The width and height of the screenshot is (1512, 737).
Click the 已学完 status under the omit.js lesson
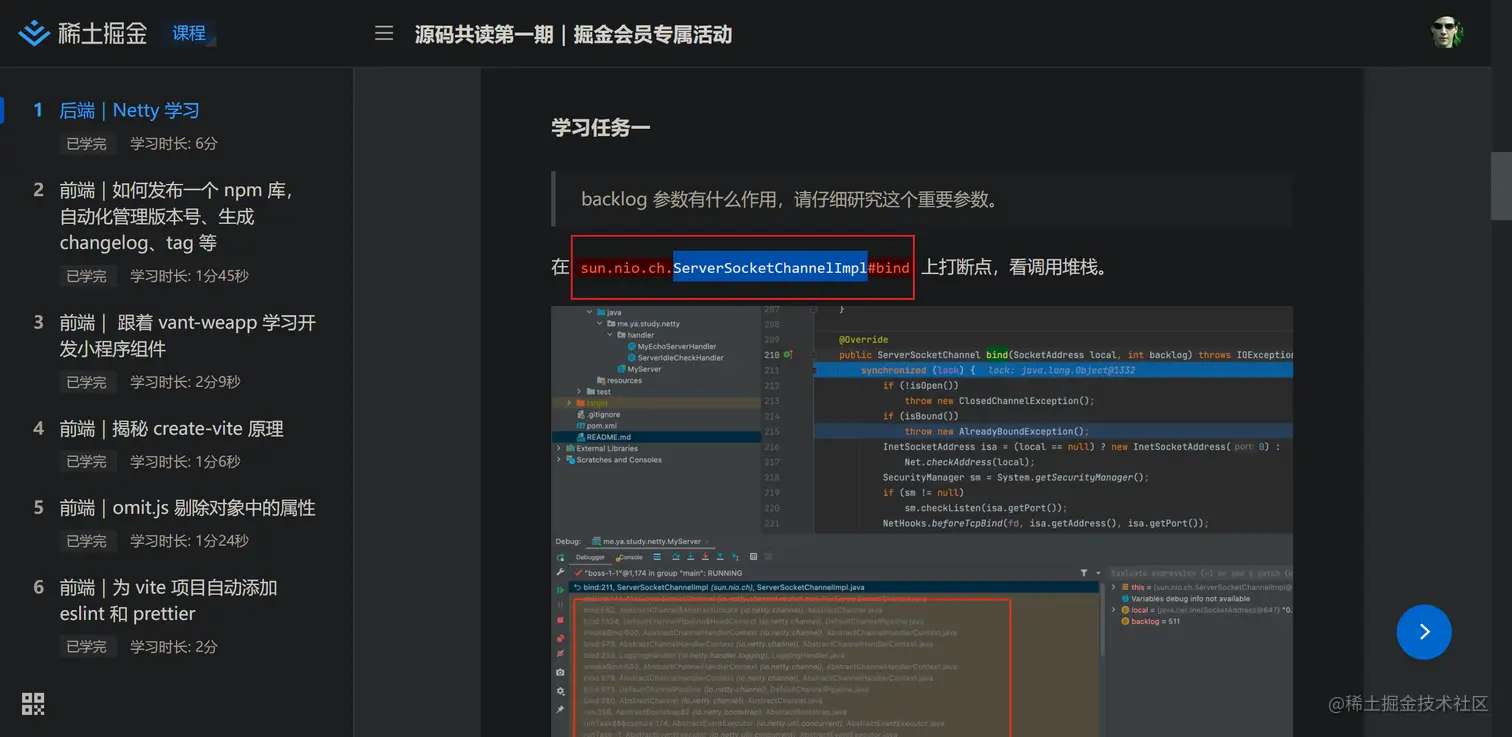point(86,541)
